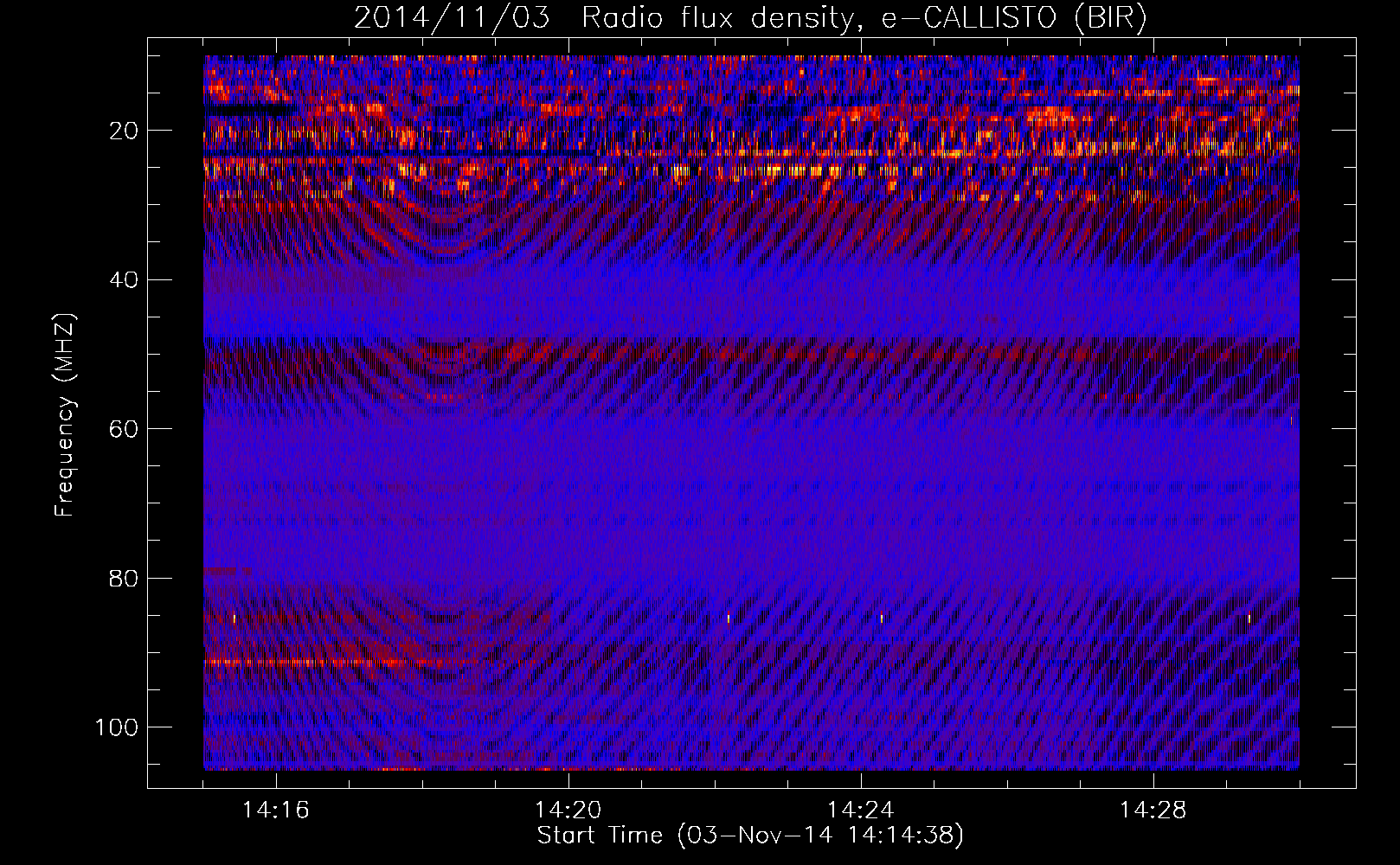Click the 40 frequency tick label

click(123, 280)
